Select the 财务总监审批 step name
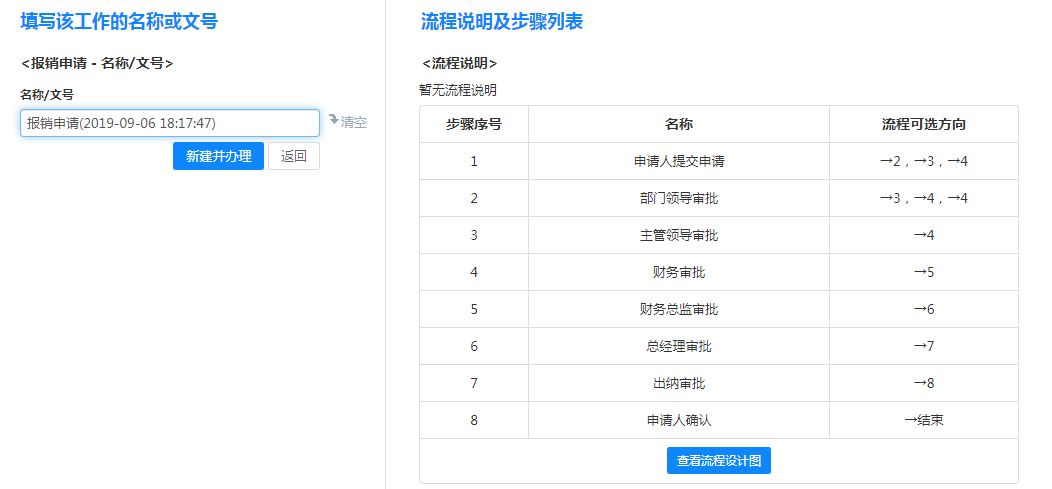This screenshot has width=1052, height=489. click(x=679, y=310)
